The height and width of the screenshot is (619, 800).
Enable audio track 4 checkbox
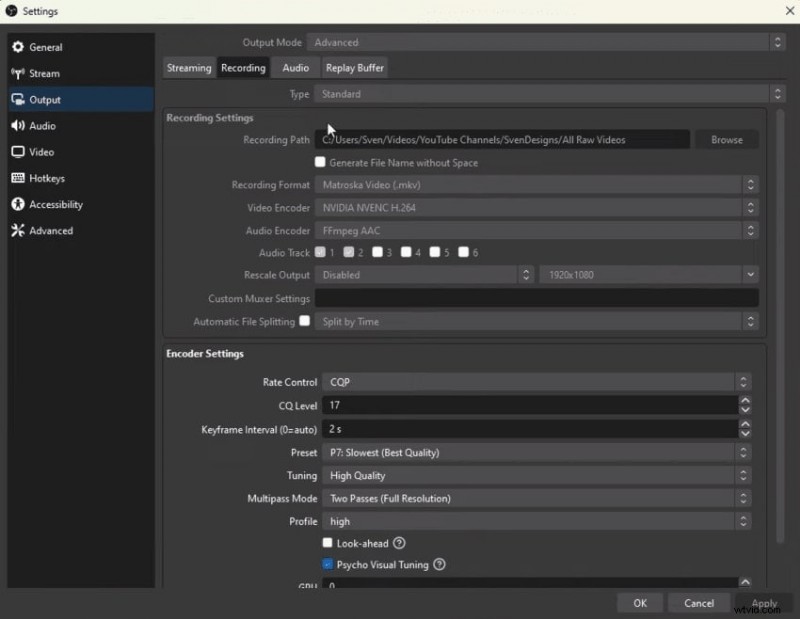pos(406,252)
